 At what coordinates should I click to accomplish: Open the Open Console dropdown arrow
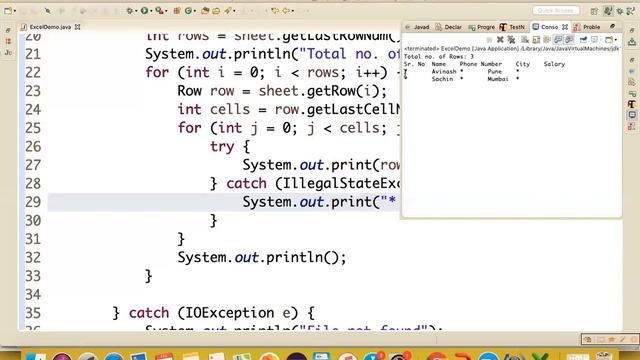click(616, 40)
